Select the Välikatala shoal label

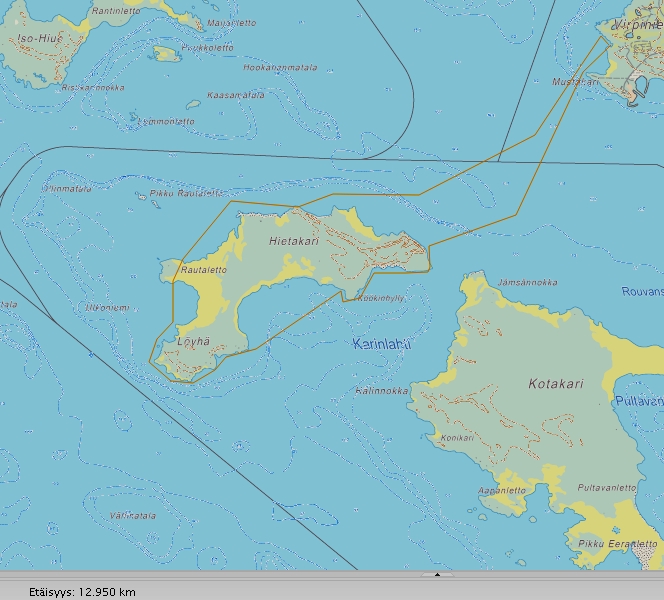[x=132, y=515]
